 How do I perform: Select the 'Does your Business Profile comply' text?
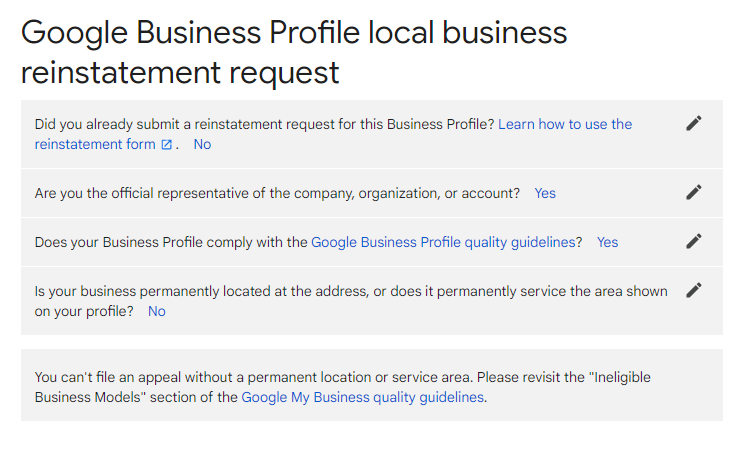(x=171, y=242)
